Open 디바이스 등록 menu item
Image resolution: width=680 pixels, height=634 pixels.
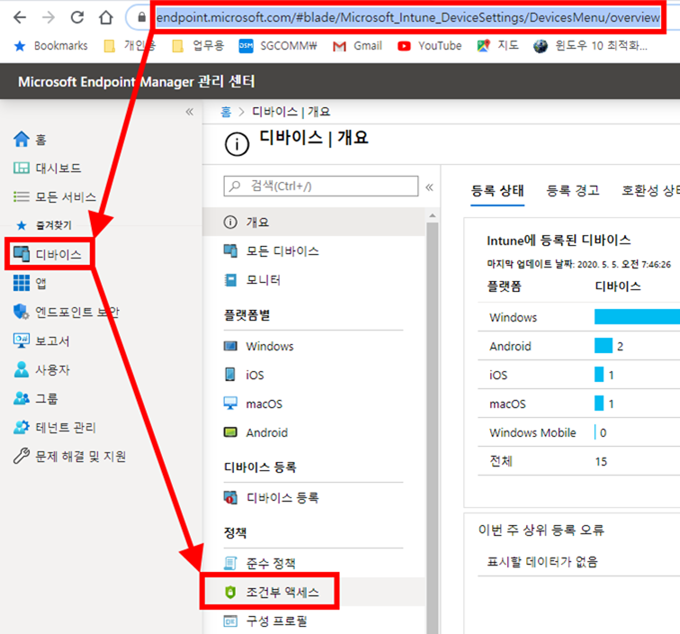pos(314,497)
